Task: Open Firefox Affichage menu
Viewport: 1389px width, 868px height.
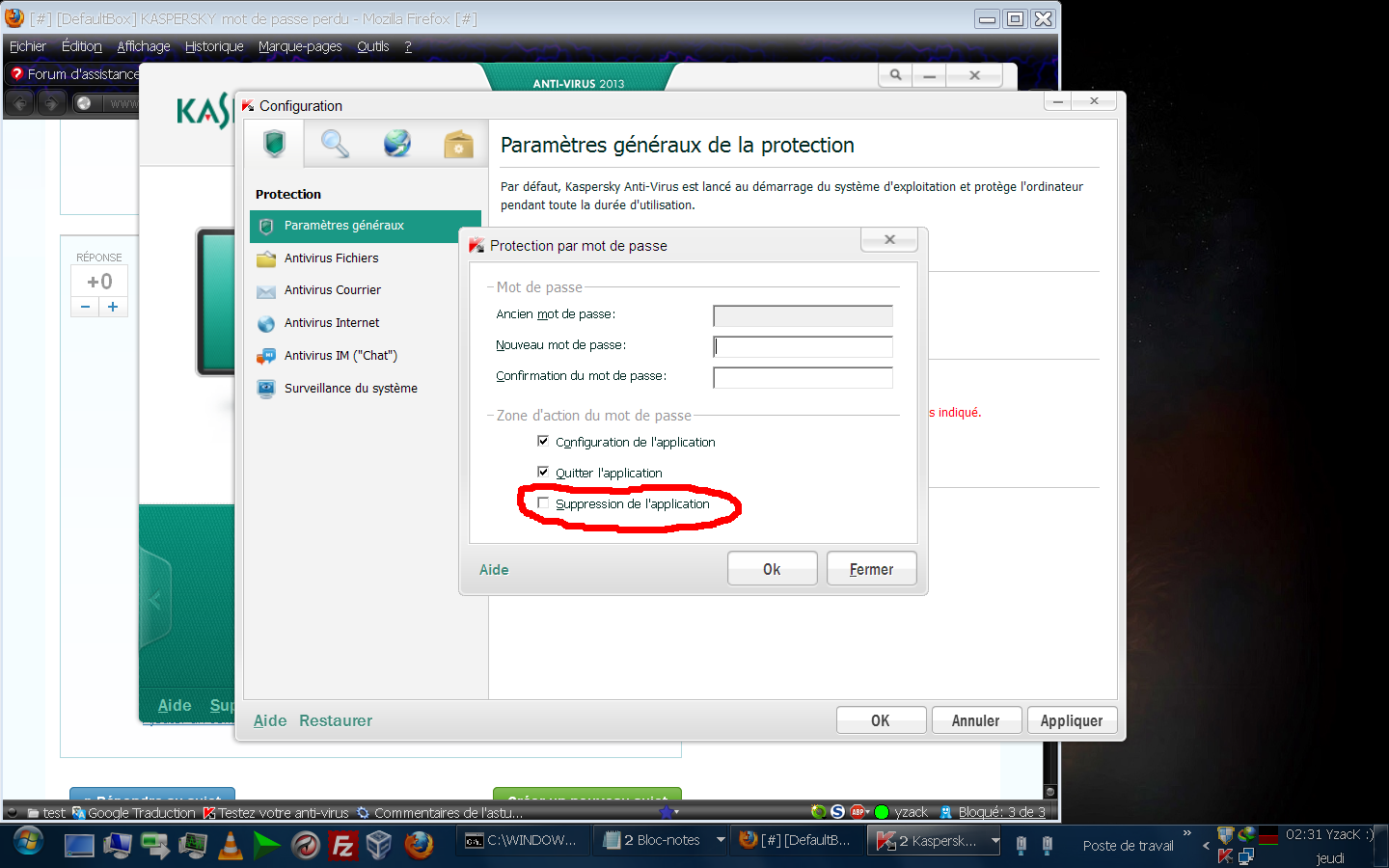Action: click(x=144, y=46)
